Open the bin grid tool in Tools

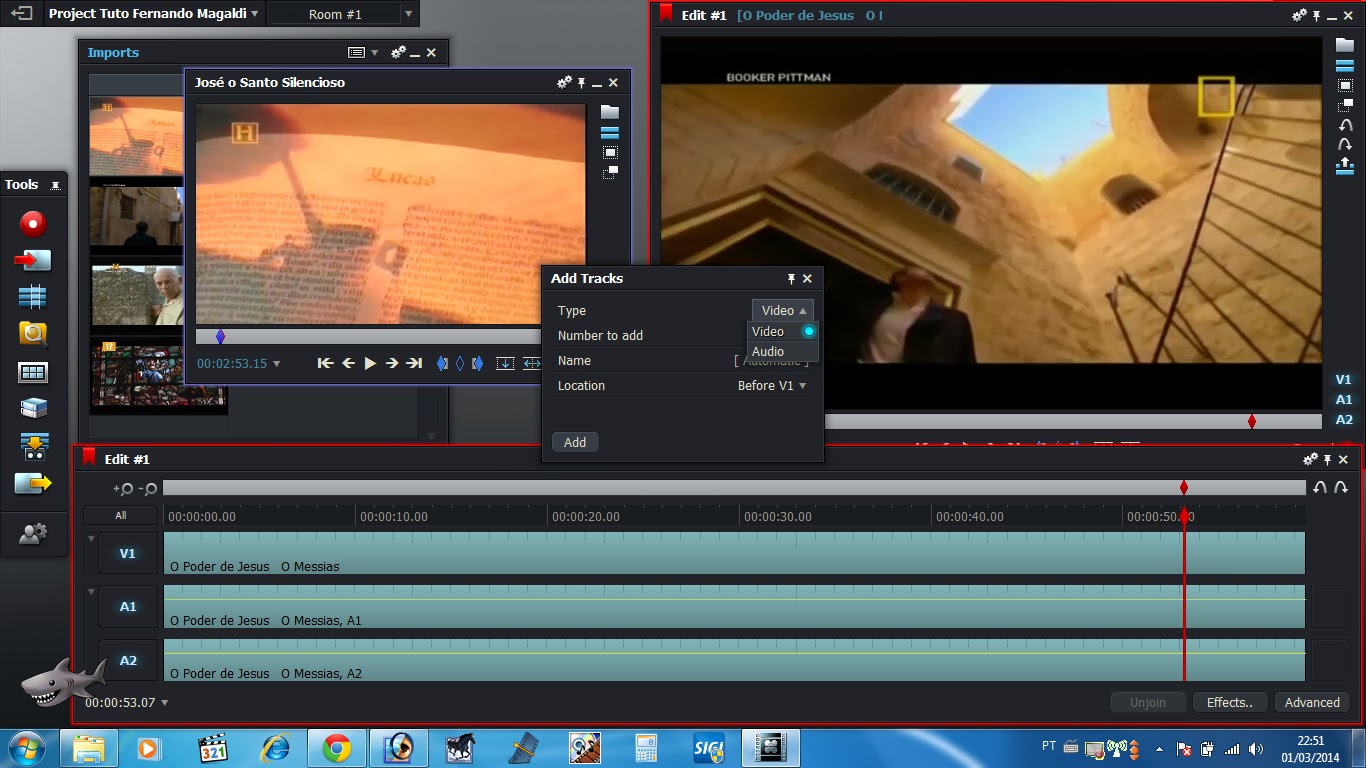tap(33, 372)
